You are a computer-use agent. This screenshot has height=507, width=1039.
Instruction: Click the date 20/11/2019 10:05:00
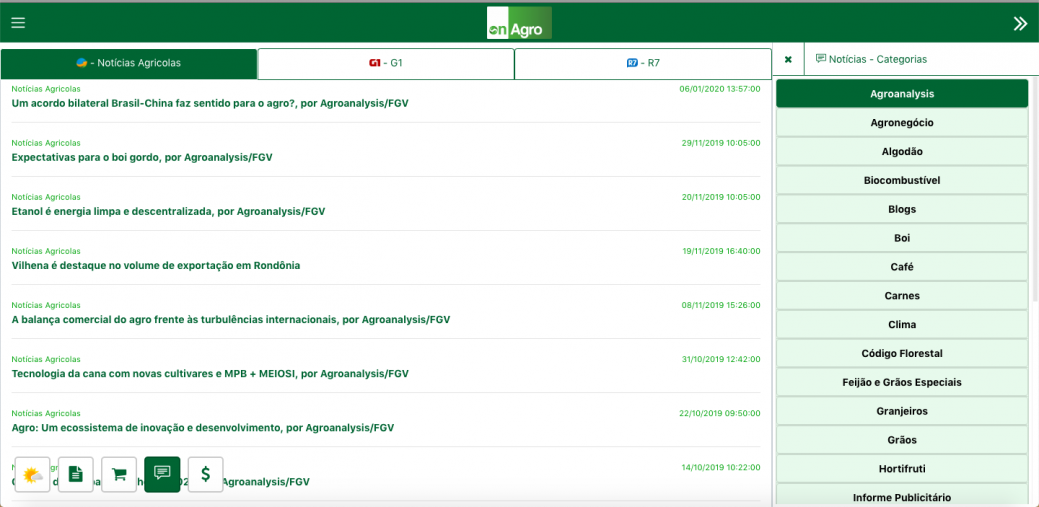click(x=721, y=197)
